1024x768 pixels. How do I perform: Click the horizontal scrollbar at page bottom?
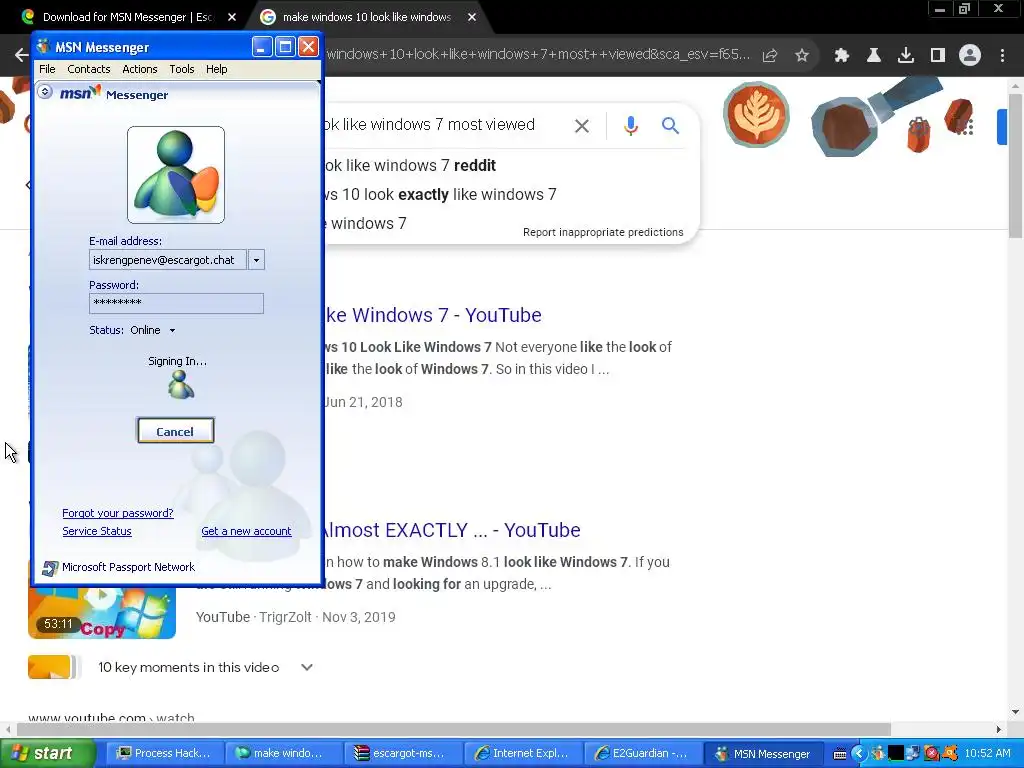(453, 729)
